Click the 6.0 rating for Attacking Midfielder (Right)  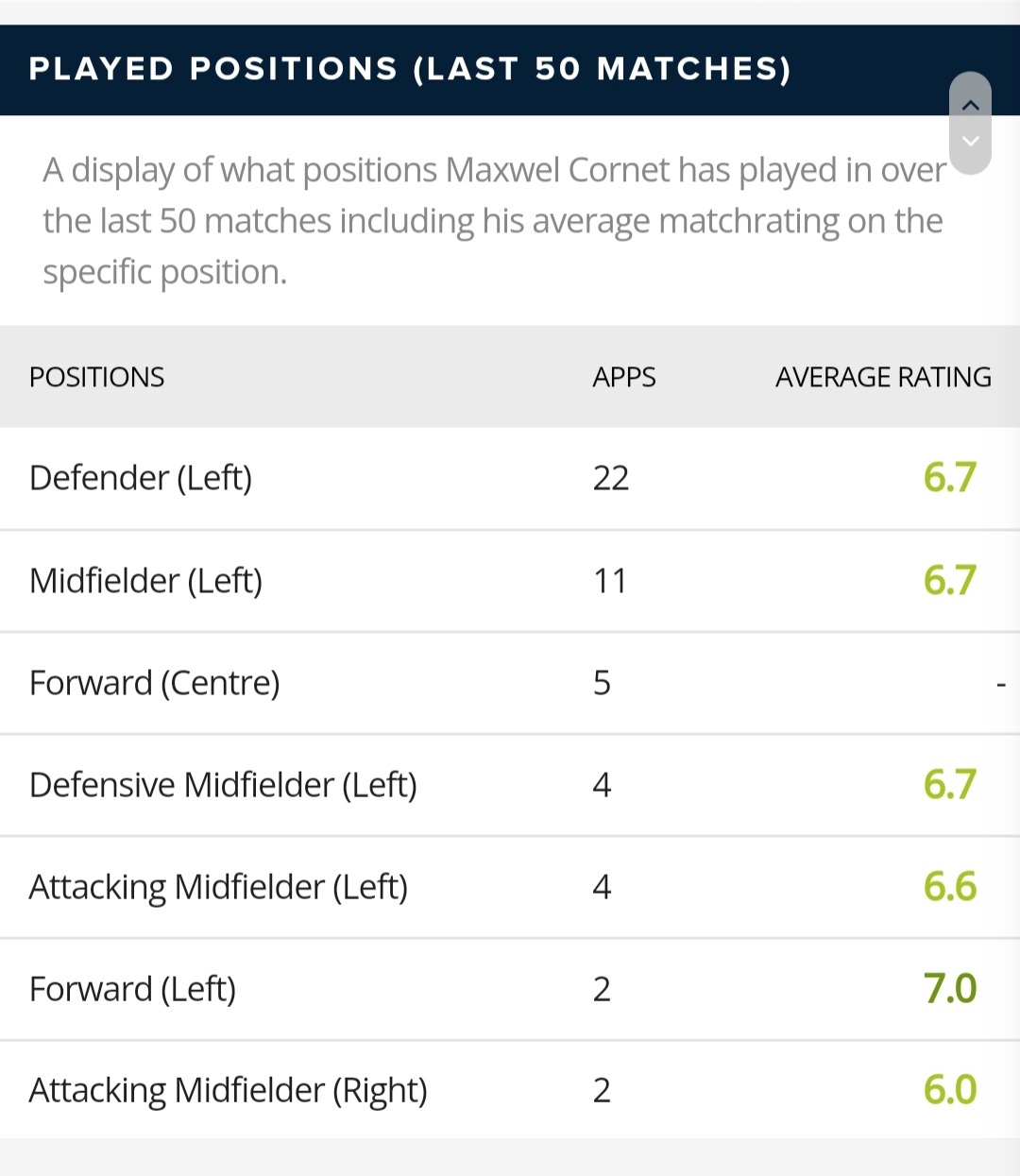[950, 1090]
